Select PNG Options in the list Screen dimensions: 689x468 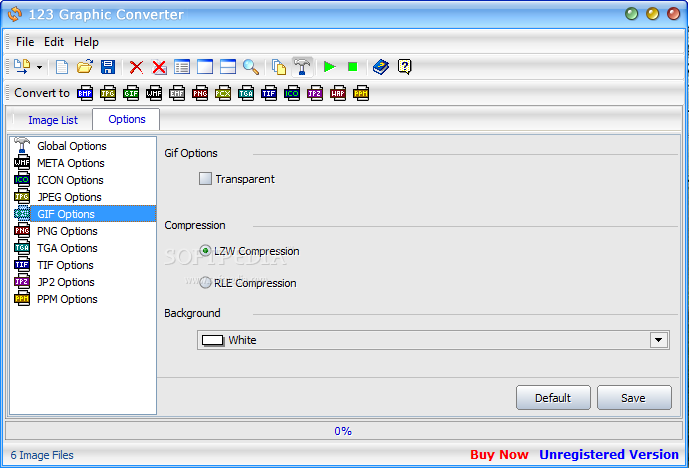[x=83, y=231]
